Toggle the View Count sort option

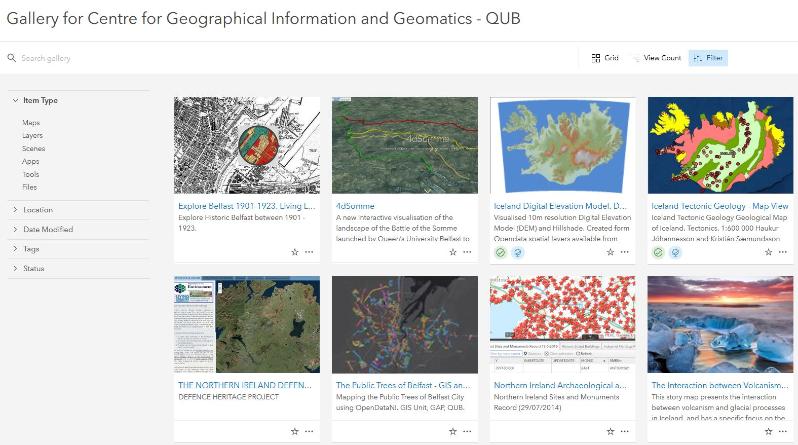click(655, 58)
